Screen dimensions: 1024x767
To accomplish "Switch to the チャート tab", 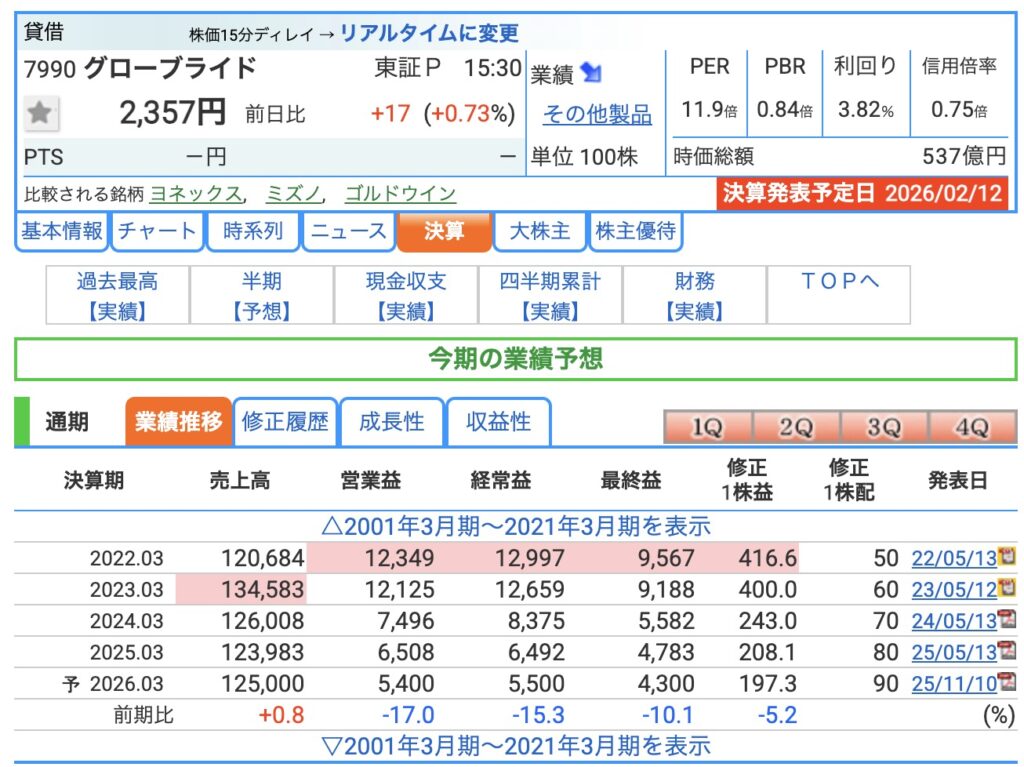I will pos(157,232).
